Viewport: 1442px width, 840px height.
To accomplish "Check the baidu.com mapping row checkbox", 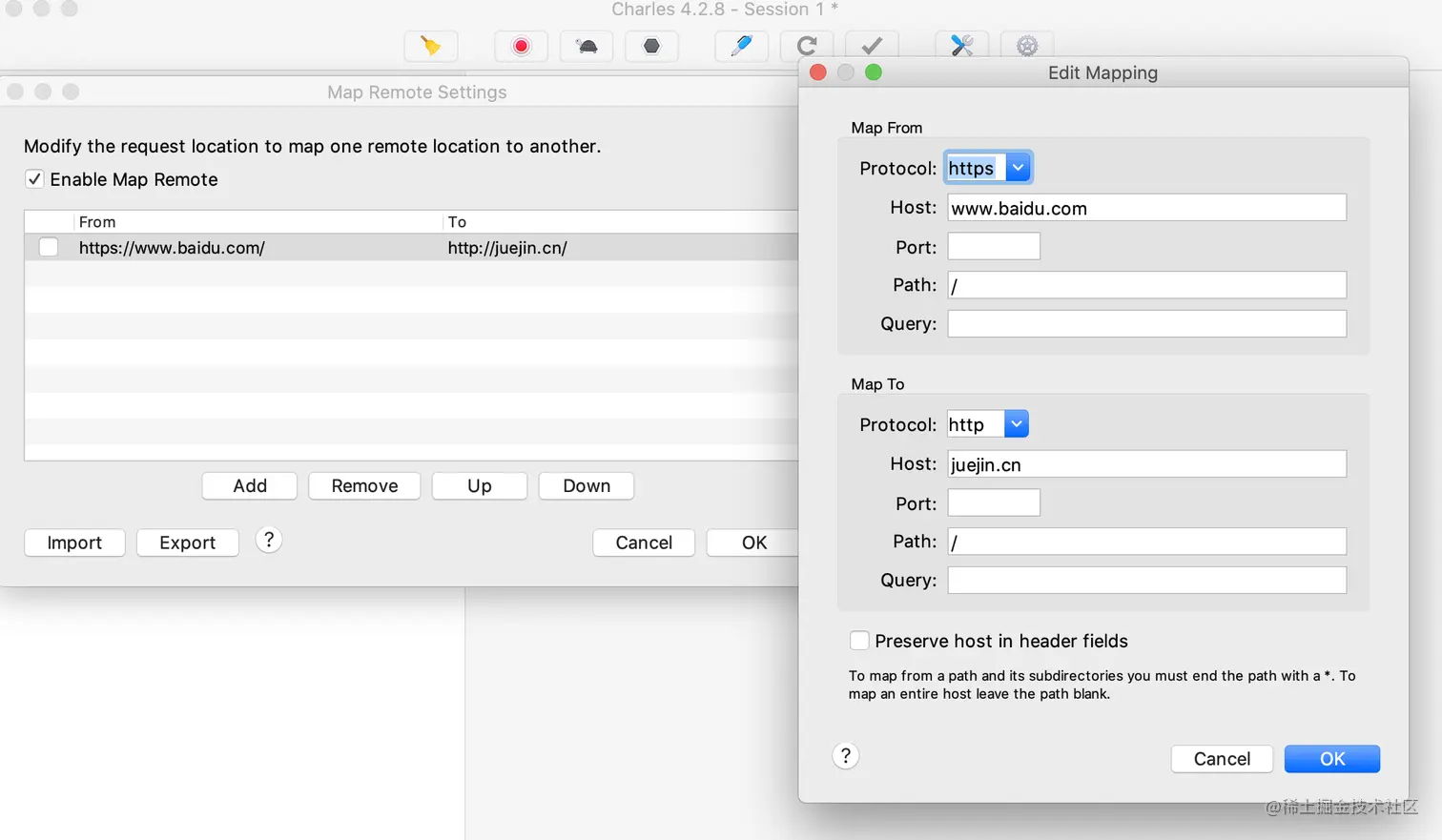I will (49, 248).
